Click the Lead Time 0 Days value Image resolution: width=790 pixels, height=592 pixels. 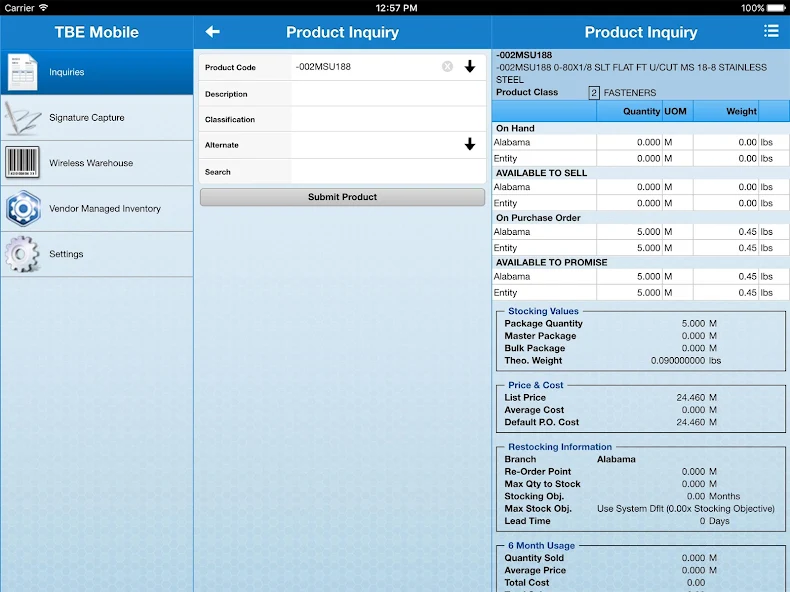(x=714, y=521)
